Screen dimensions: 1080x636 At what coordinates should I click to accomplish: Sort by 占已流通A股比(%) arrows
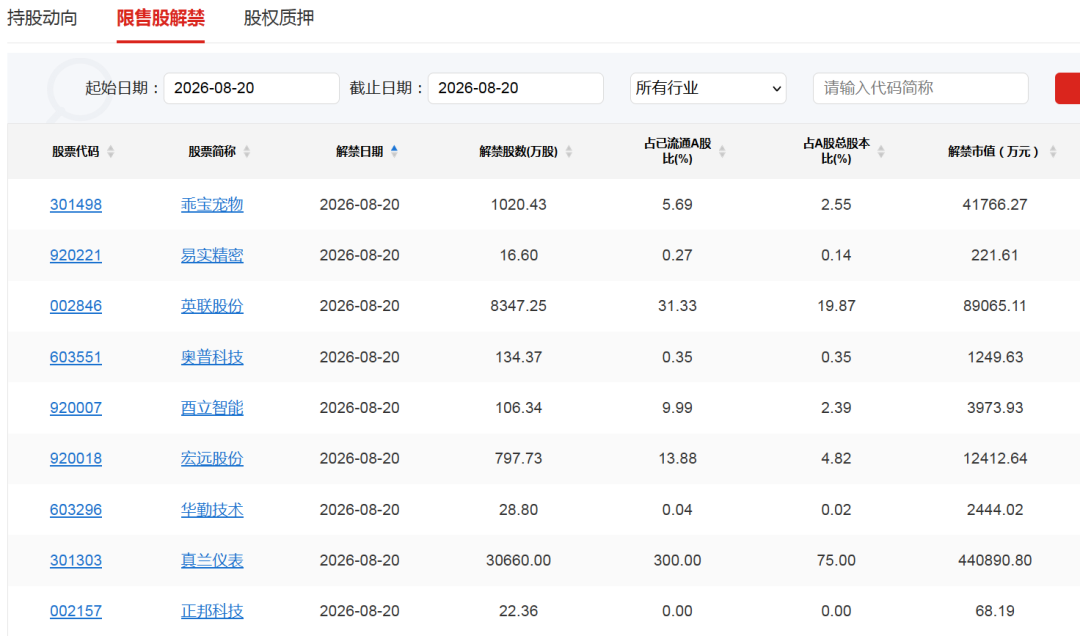point(722,152)
